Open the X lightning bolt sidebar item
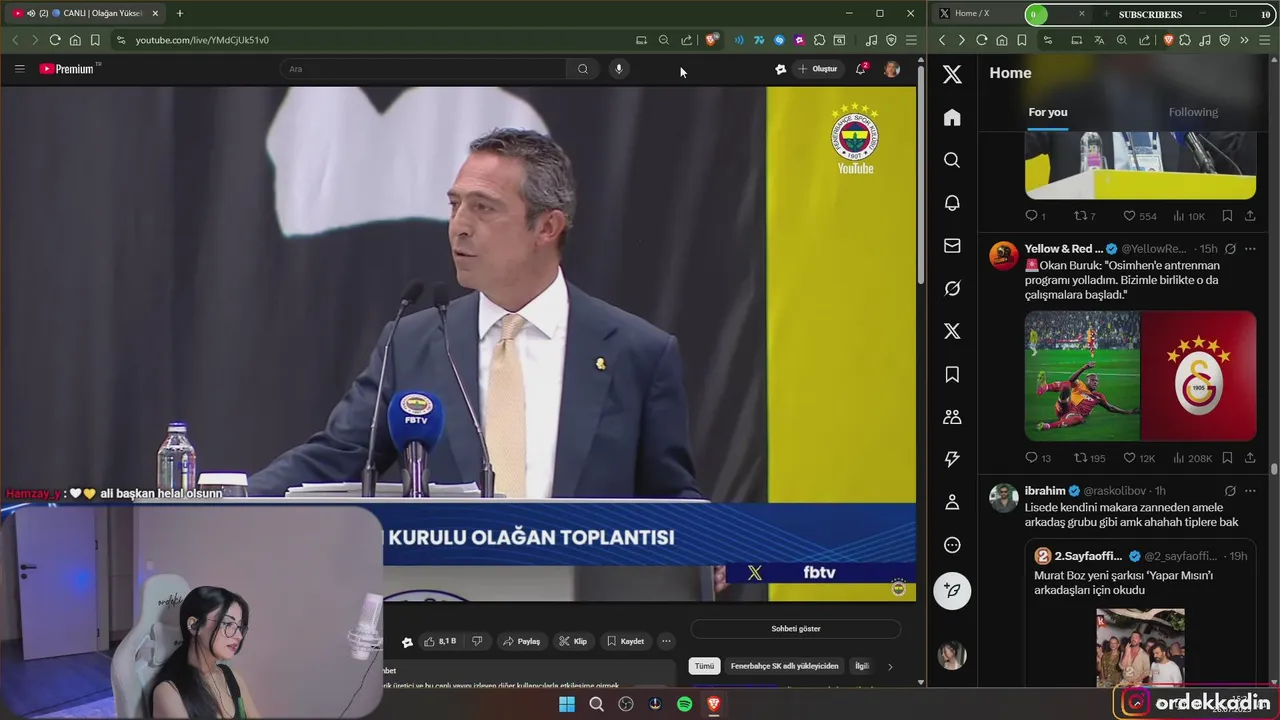This screenshot has width=1280, height=720. (x=952, y=459)
